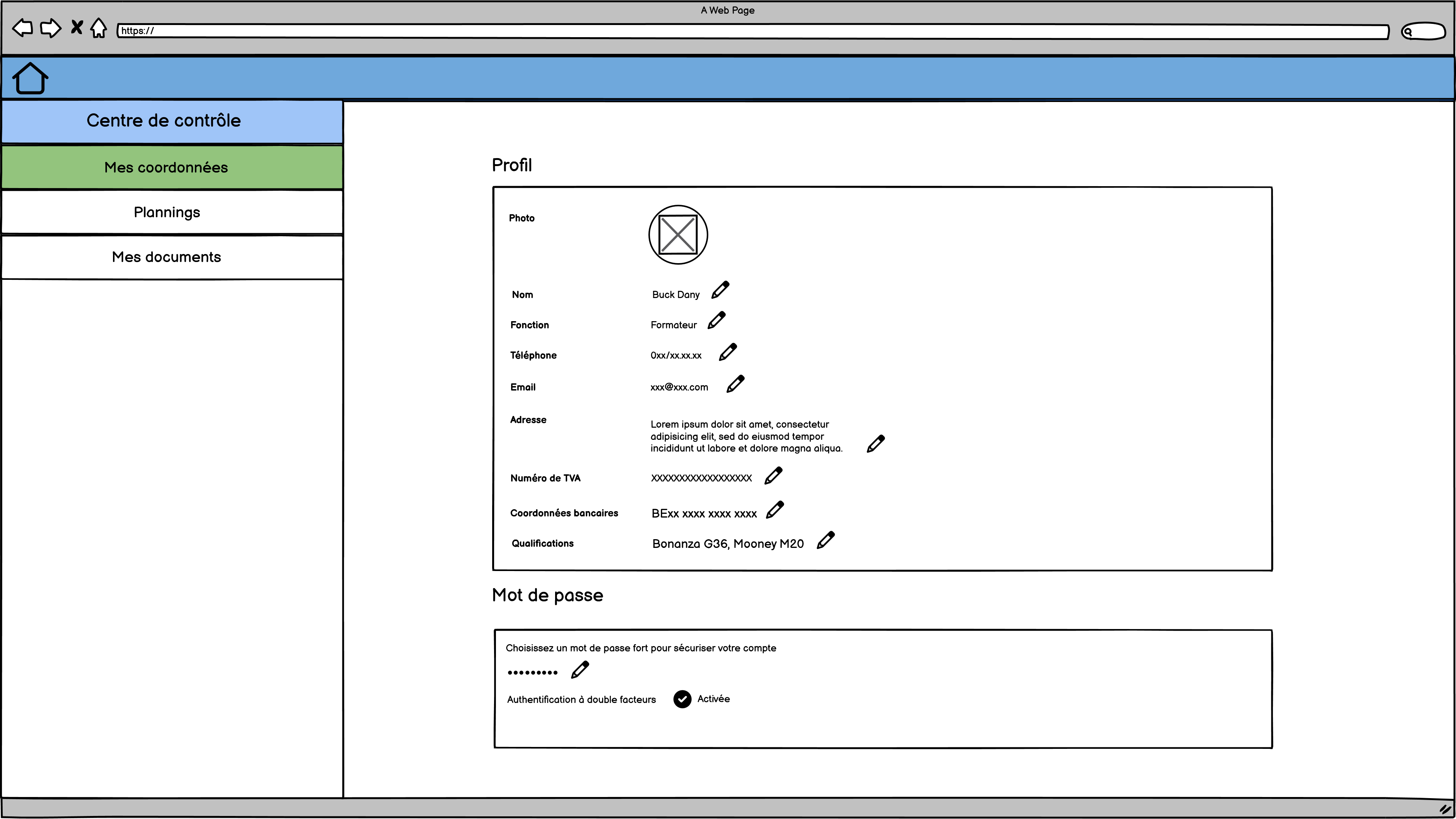Edit the Adresse with its pencil icon
This screenshot has height=819, width=1456.
(875, 444)
